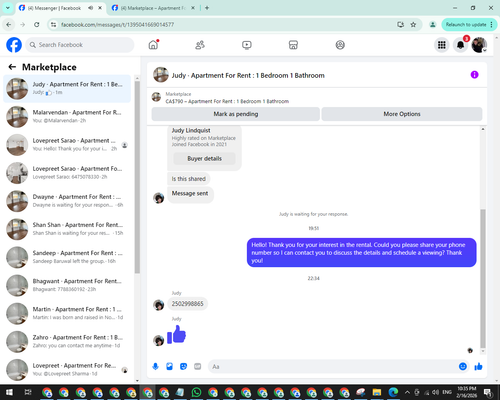This screenshot has width=500, height=400.
Task: Open the Marketplace storefront icon
Action: [x=293, y=45]
